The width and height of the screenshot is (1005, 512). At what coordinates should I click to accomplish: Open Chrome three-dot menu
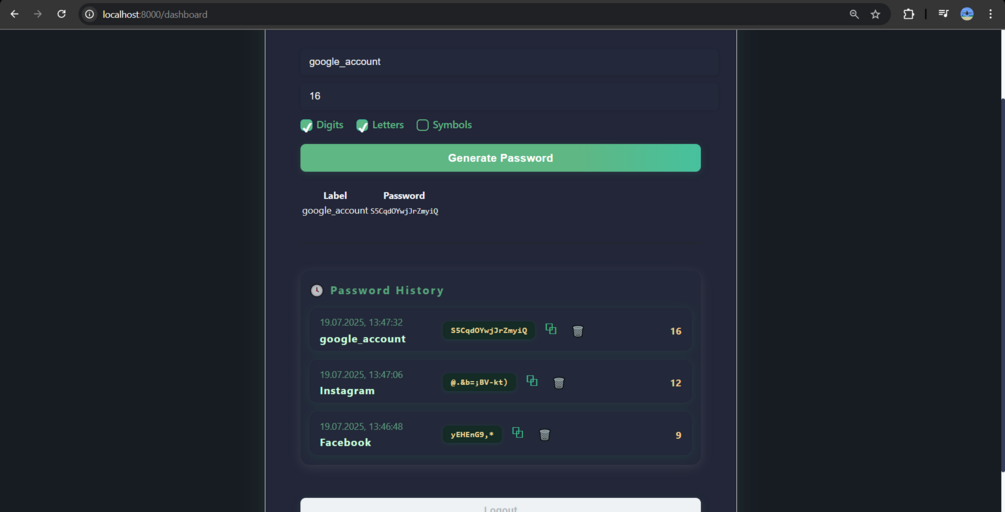990,14
